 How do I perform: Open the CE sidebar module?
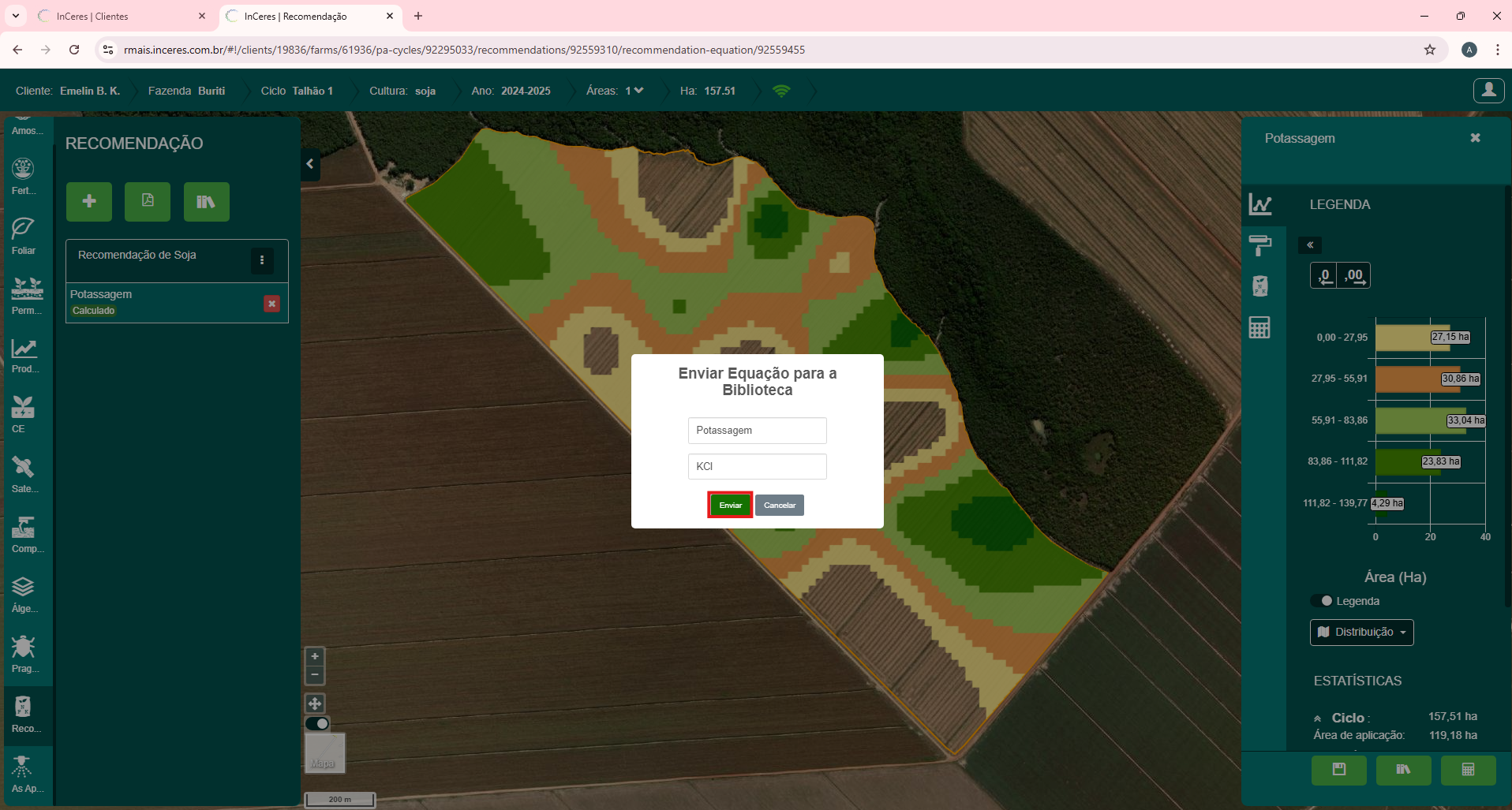point(23,415)
